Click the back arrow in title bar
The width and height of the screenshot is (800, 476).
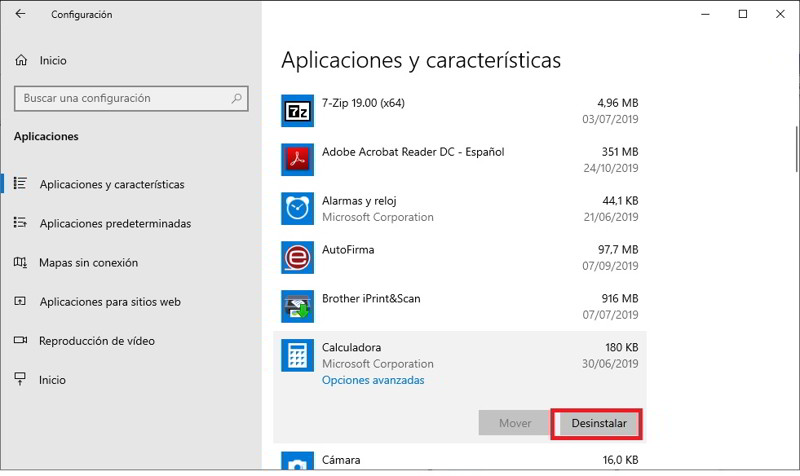click(21, 15)
